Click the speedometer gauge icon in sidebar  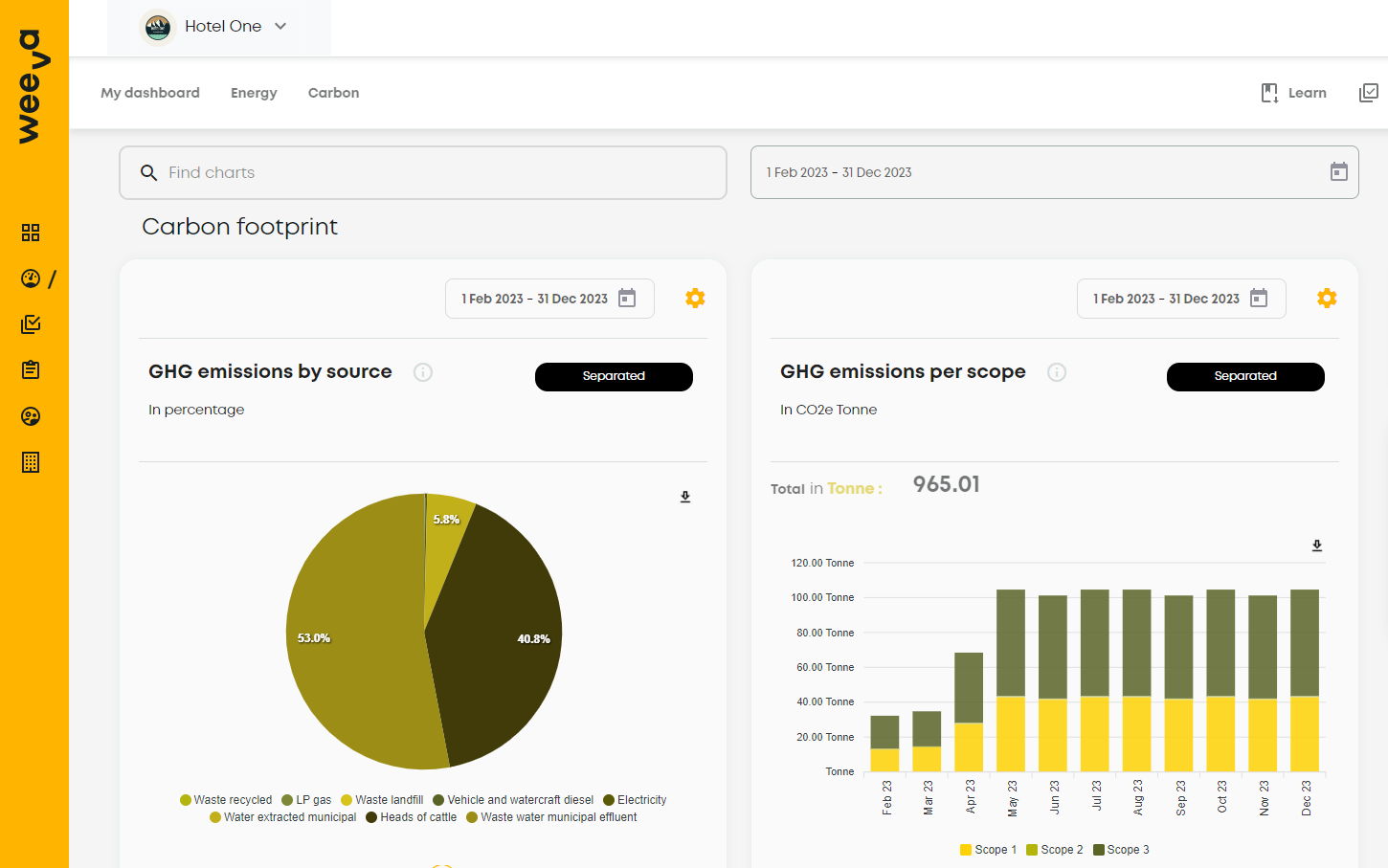pos(31,278)
